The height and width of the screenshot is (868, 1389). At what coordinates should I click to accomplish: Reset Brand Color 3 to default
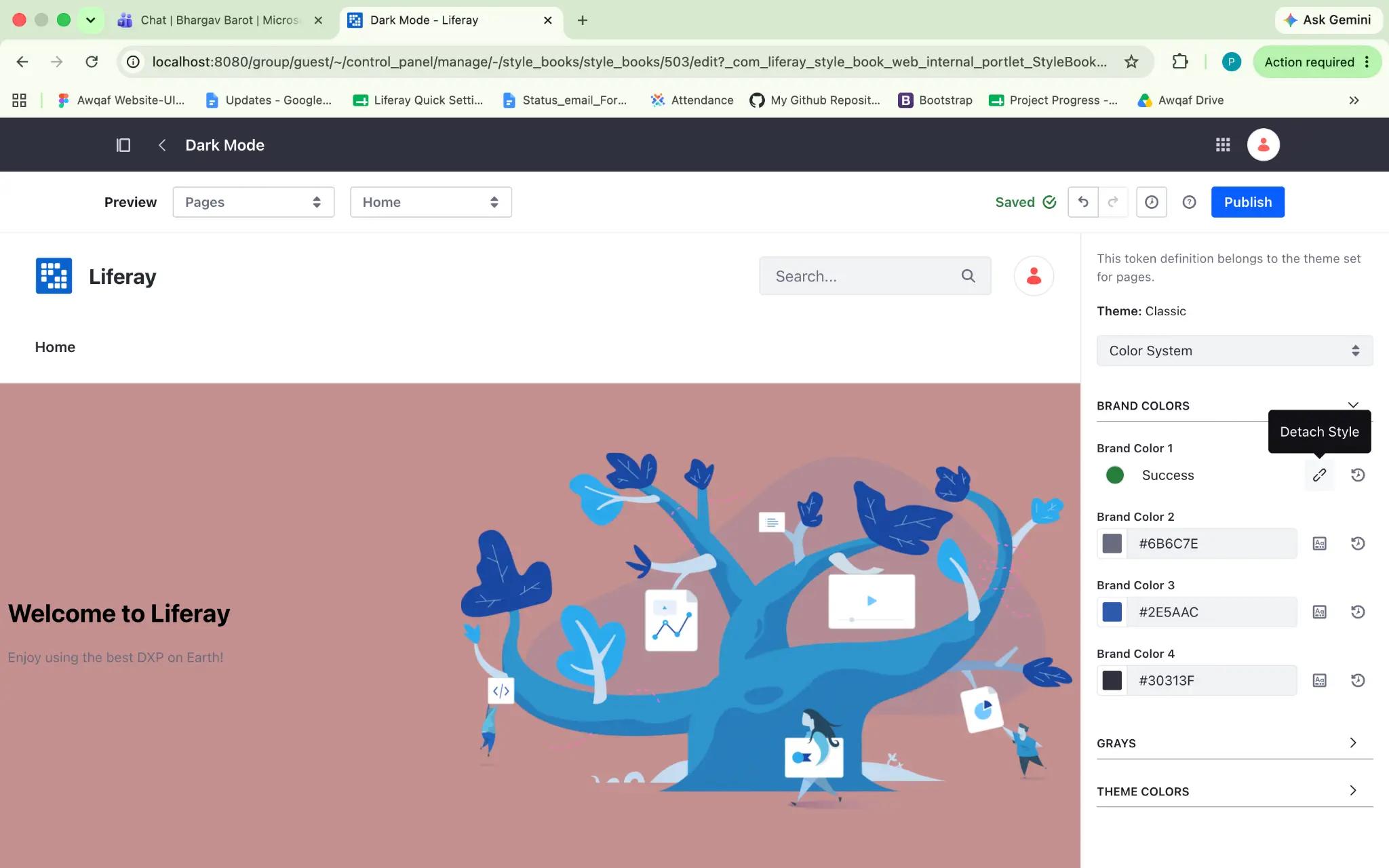(x=1358, y=612)
